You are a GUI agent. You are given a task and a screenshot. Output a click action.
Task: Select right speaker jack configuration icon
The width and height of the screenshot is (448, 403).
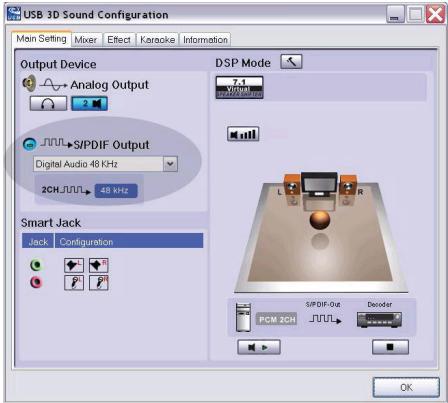tap(99, 266)
